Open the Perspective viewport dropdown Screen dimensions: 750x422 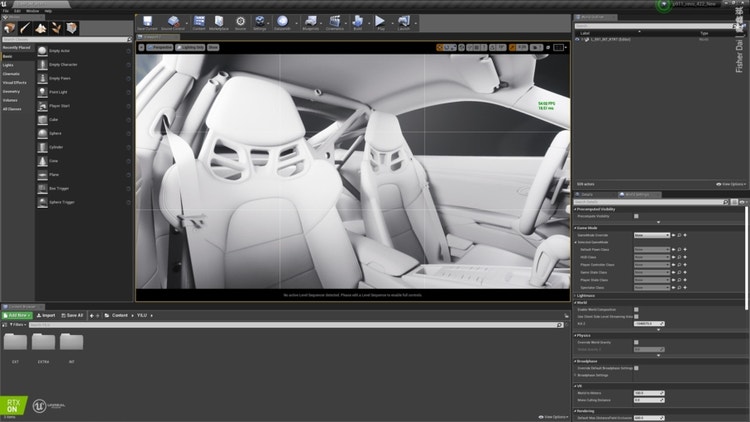click(x=159, y=47)
